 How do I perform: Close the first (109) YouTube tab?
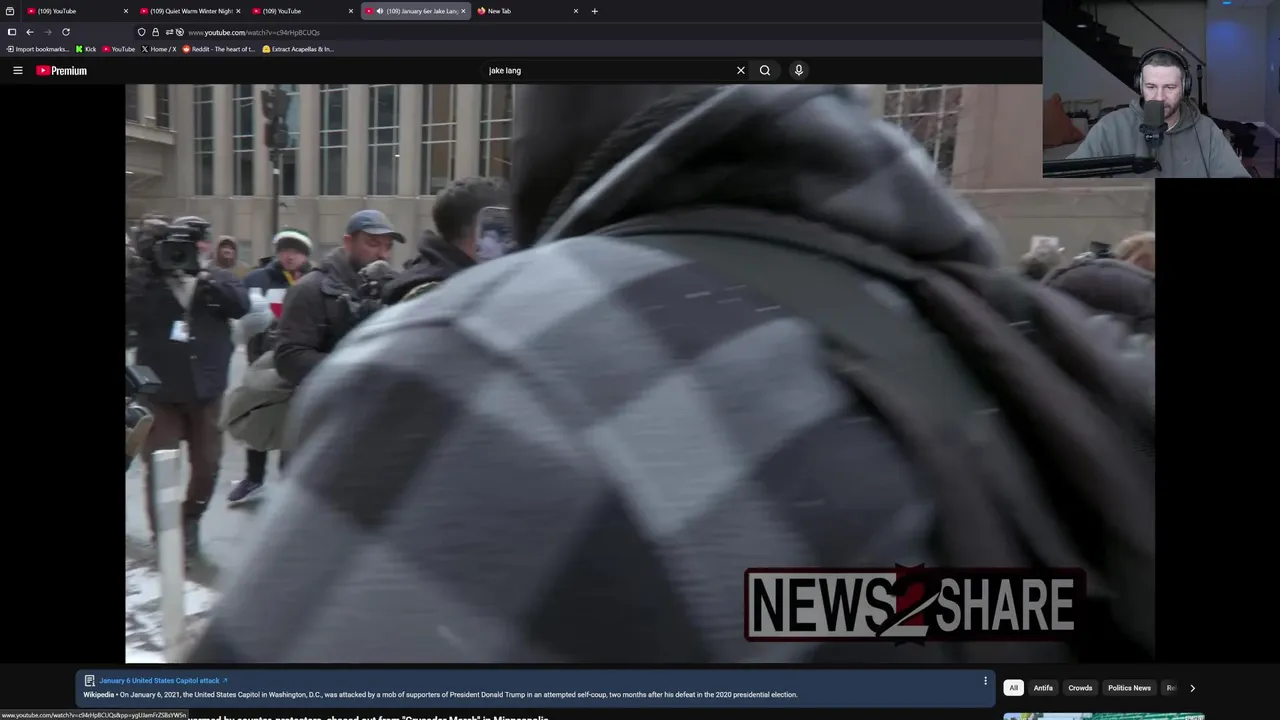[x=126, y=11]
